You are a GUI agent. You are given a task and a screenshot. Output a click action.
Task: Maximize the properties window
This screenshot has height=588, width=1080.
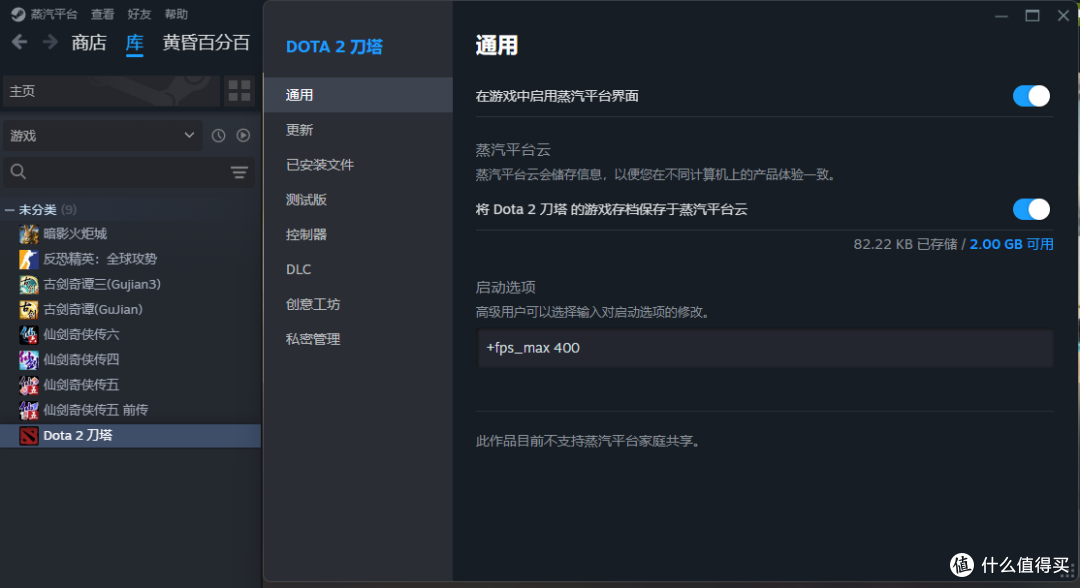point(1032,16)
